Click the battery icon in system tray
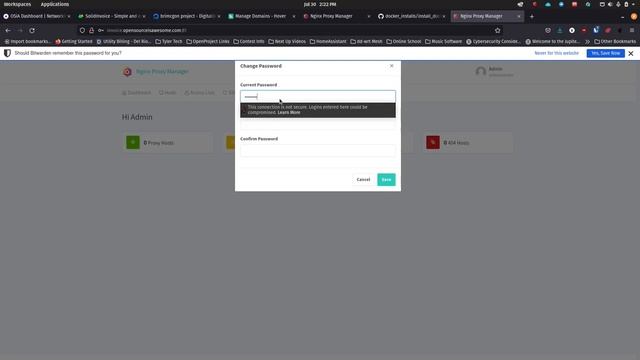 point(626,4)
